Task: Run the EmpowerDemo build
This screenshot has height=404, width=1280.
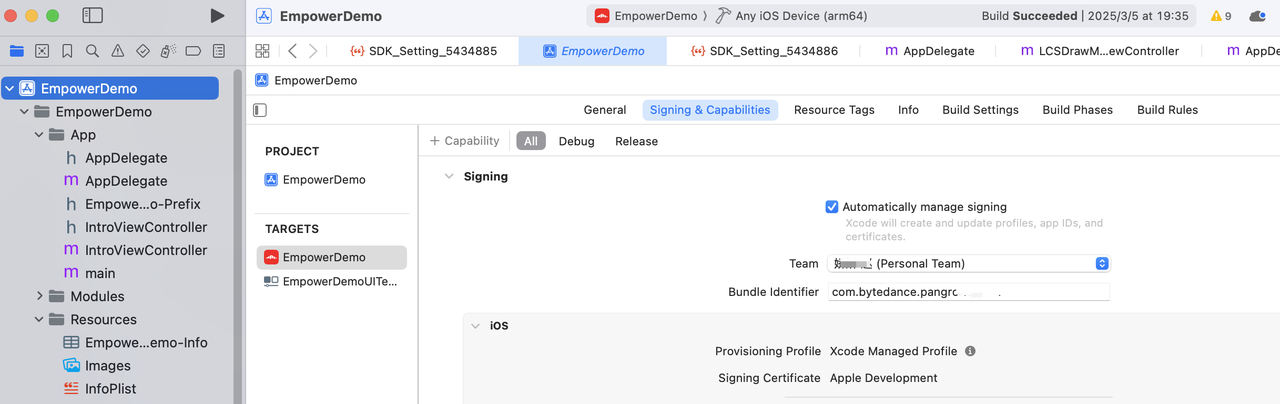Action: click(217, 16)
